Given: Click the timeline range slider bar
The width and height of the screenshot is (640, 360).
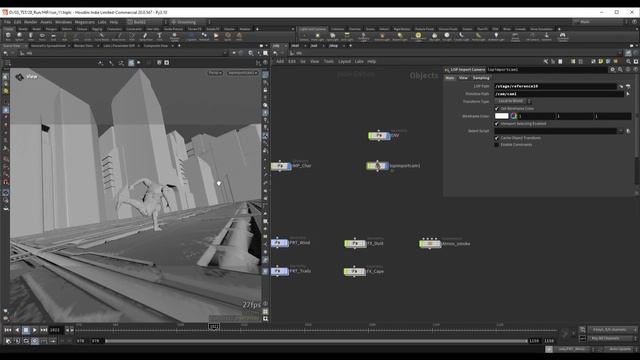Looking at the screenshot, I should pyautogui.click(x=316, y=341).
